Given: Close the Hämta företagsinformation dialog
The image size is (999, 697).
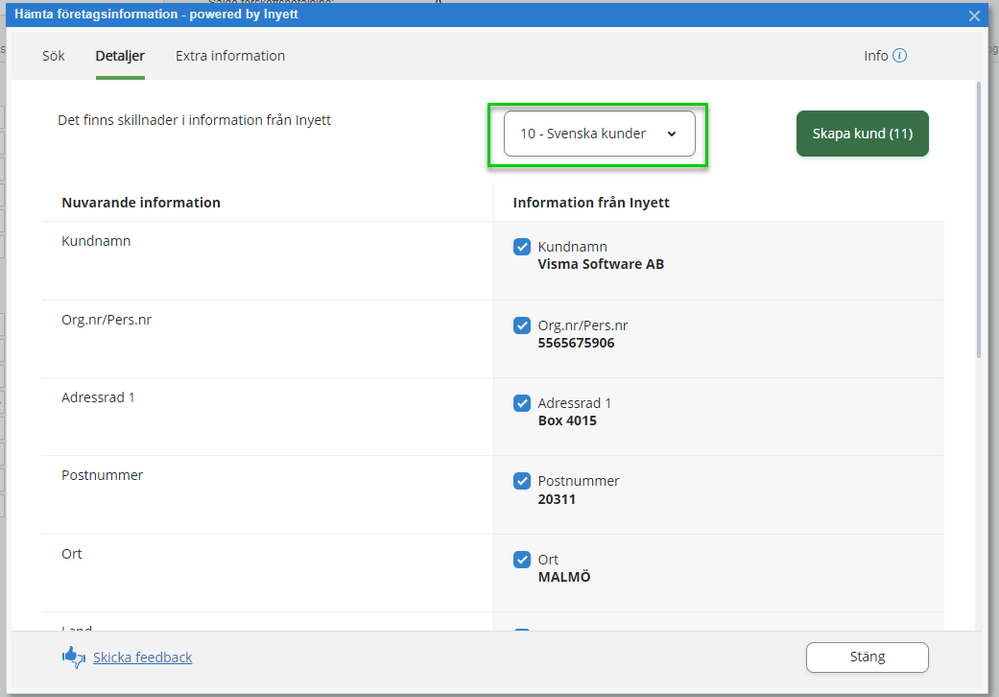Looking at the screenshot, I should pyautogui.click(x=974, y=16).
